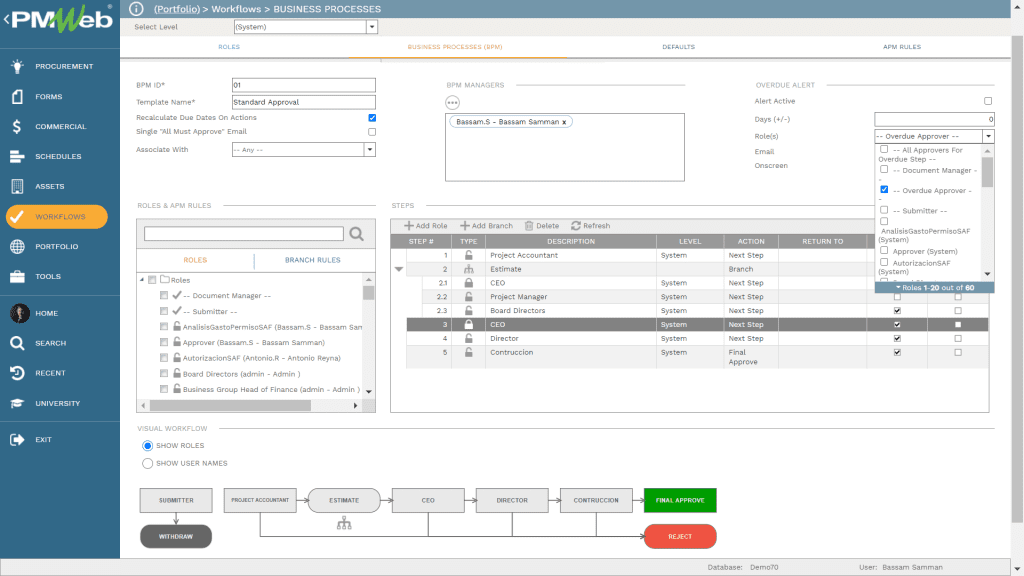Check the Board Directors role in tree

point(164,374)
